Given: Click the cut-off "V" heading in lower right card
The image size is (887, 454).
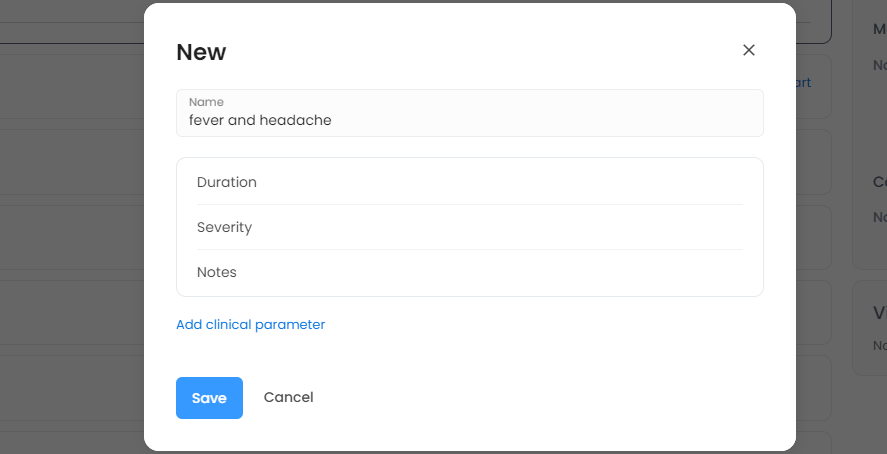Looking at the screenshot, I should click(x=880, y=313).
